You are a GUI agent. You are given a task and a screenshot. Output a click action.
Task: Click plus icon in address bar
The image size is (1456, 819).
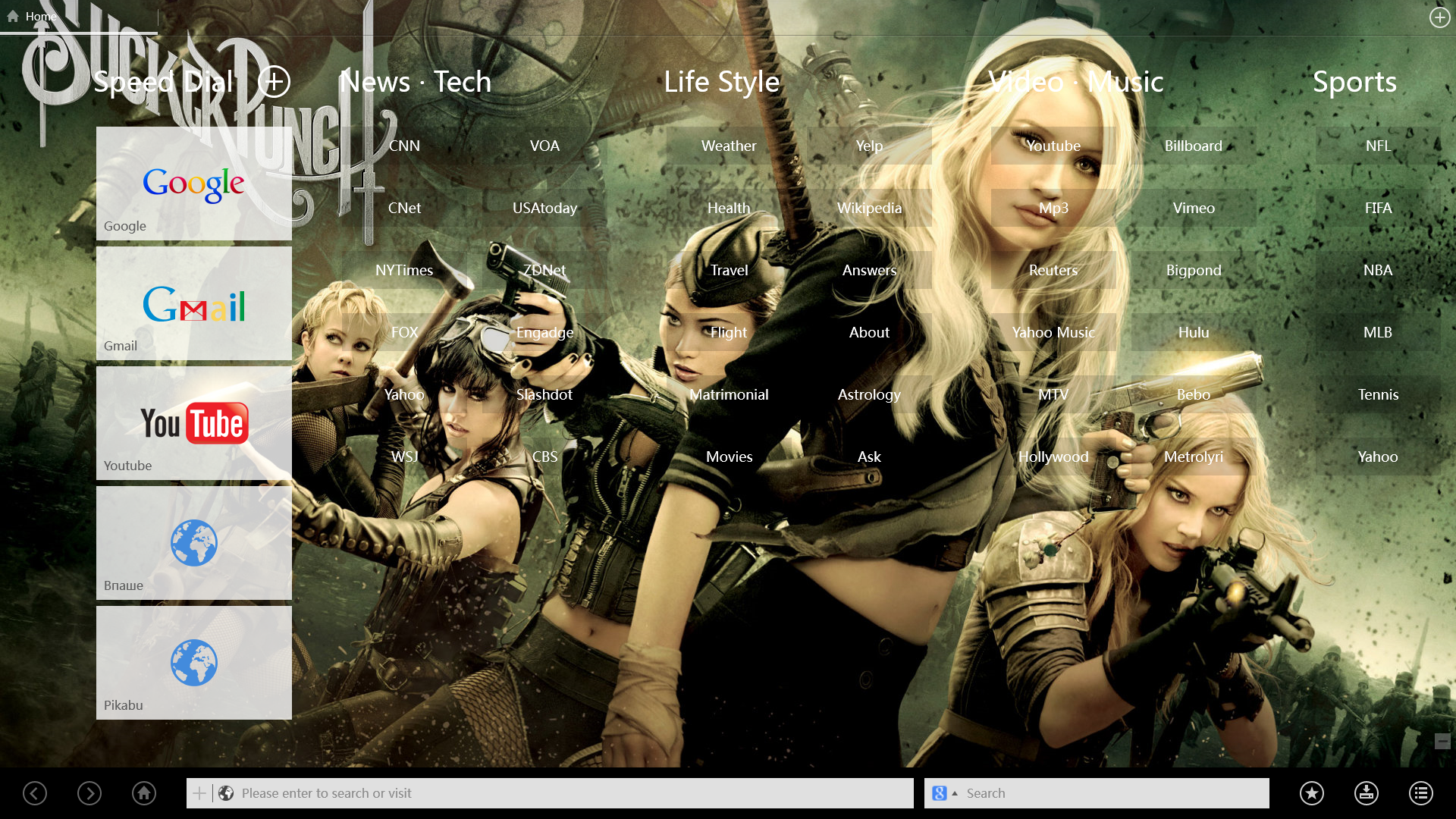pos(199,793)
